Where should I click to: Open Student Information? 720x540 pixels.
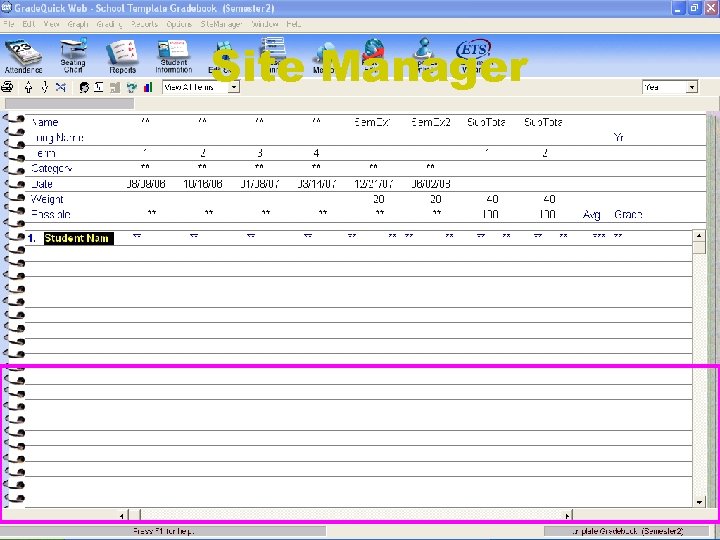(174, 57)
